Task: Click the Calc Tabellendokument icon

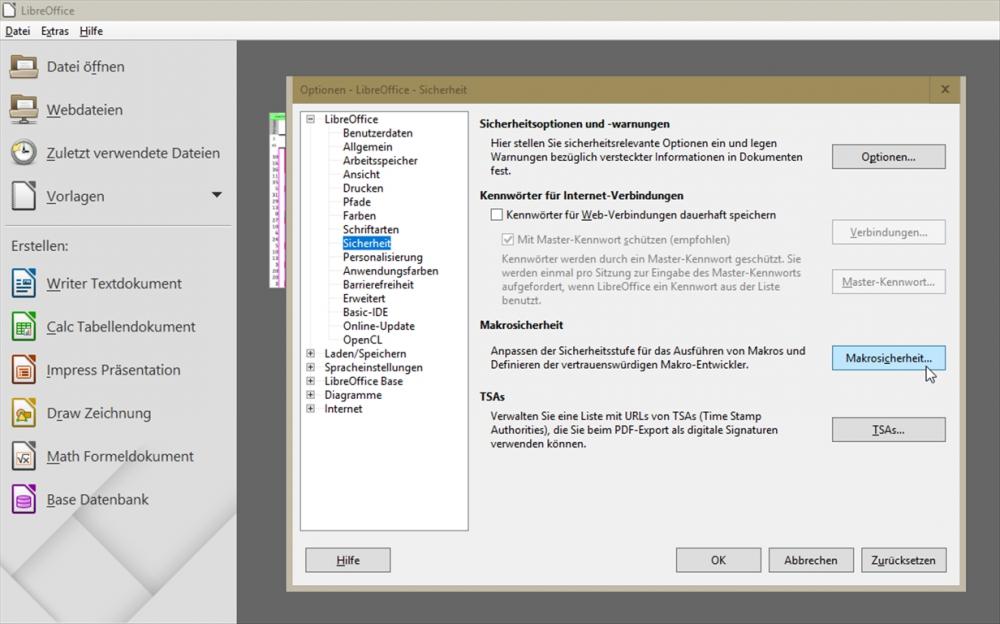Action: pos(24,327)
